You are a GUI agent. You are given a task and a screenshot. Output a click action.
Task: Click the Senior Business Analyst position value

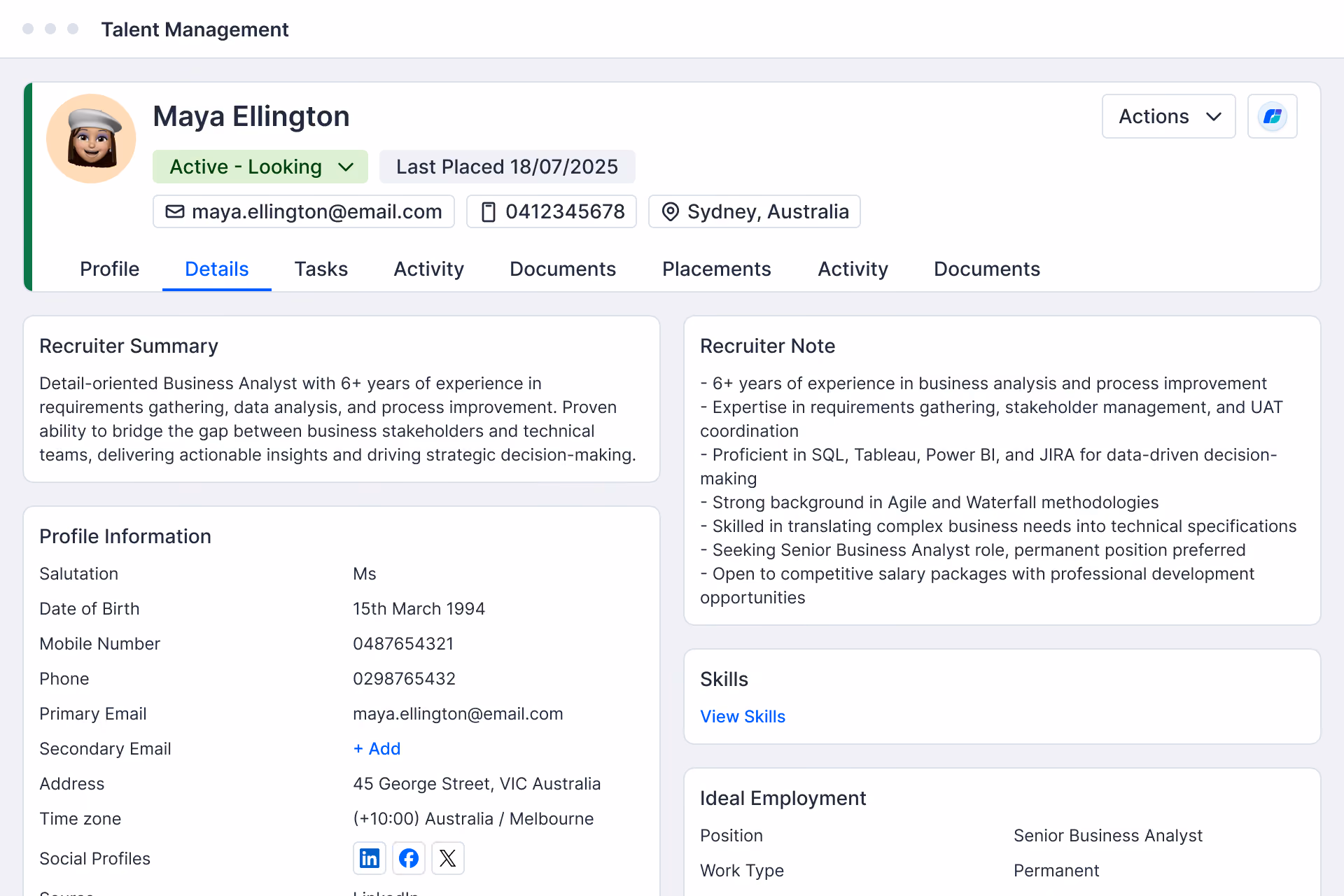1108,836
